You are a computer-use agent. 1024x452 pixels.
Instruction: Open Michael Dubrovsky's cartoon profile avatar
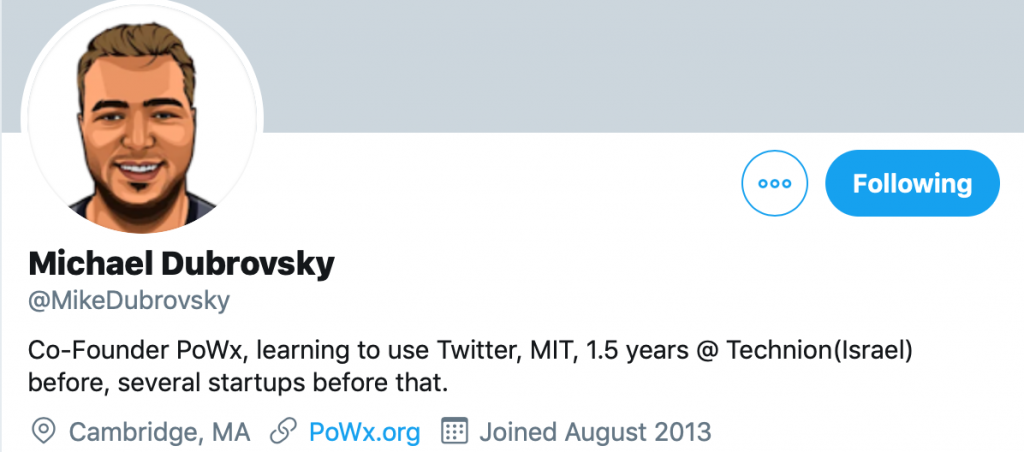(141, 120)
